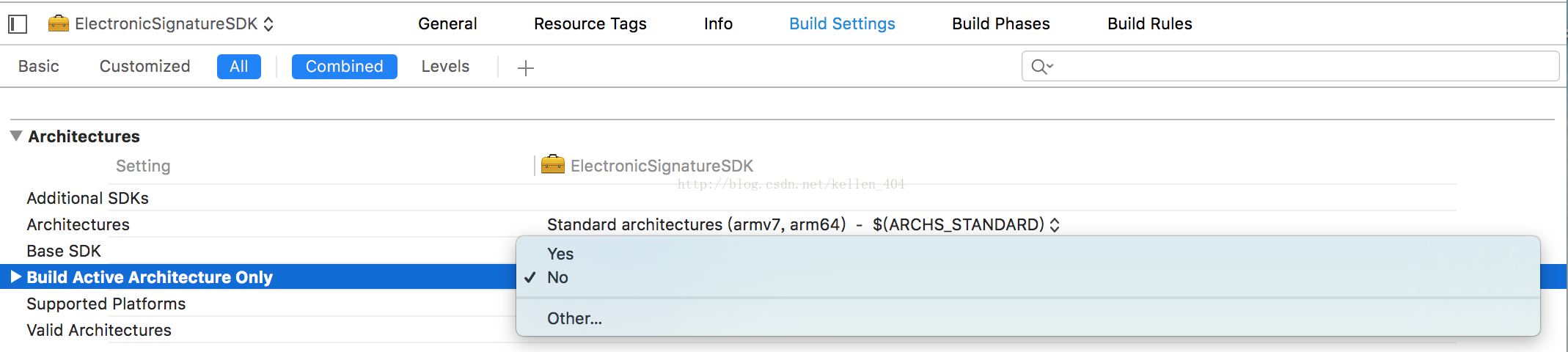Screen dimensions: 1568x352
Task: Switch view to Levels
Action: 445,66
